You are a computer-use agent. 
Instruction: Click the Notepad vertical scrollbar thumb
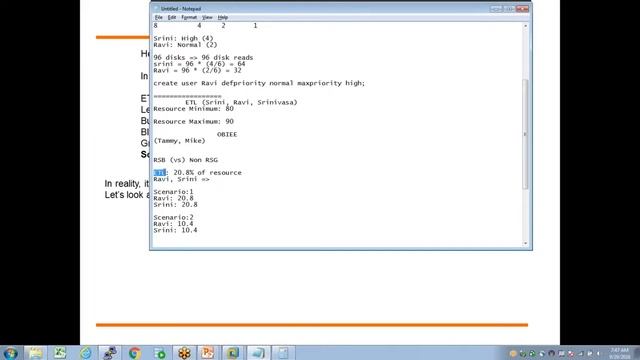tap(525, 134)
